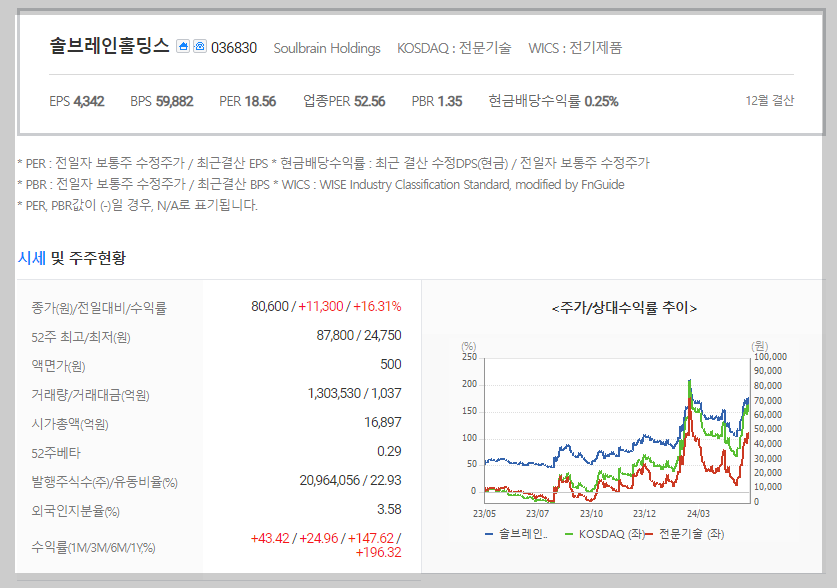837x588 pixels.
Task: Click the 전문기술 (좌) red legend entry
Action: (x=685, y=534)
